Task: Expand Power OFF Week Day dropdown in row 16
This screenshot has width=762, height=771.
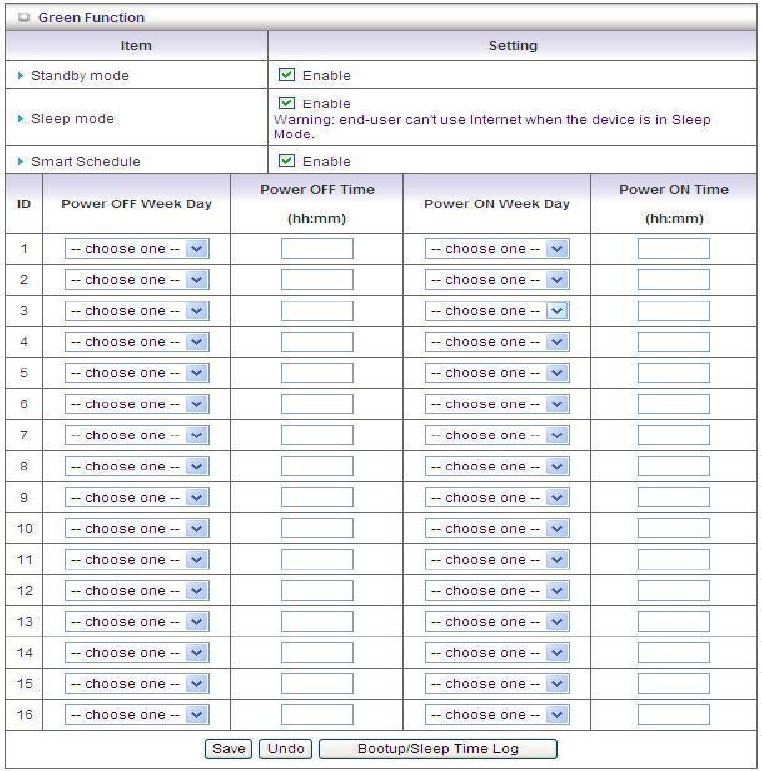Action: 137,714
